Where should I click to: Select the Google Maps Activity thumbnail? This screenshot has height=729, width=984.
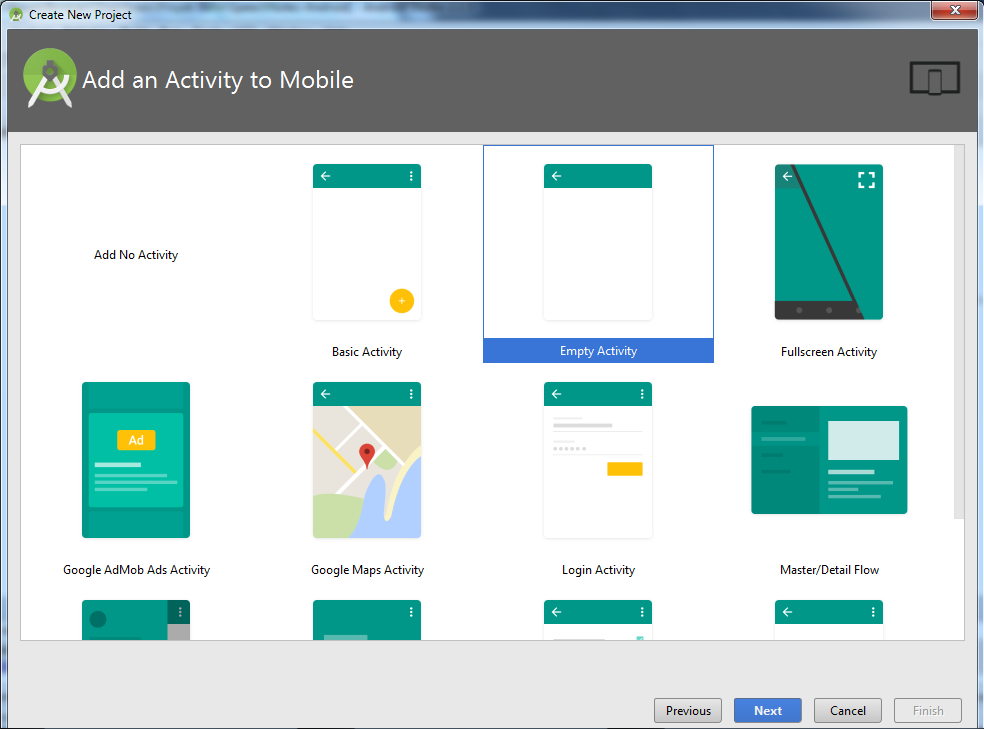point(367,460)
